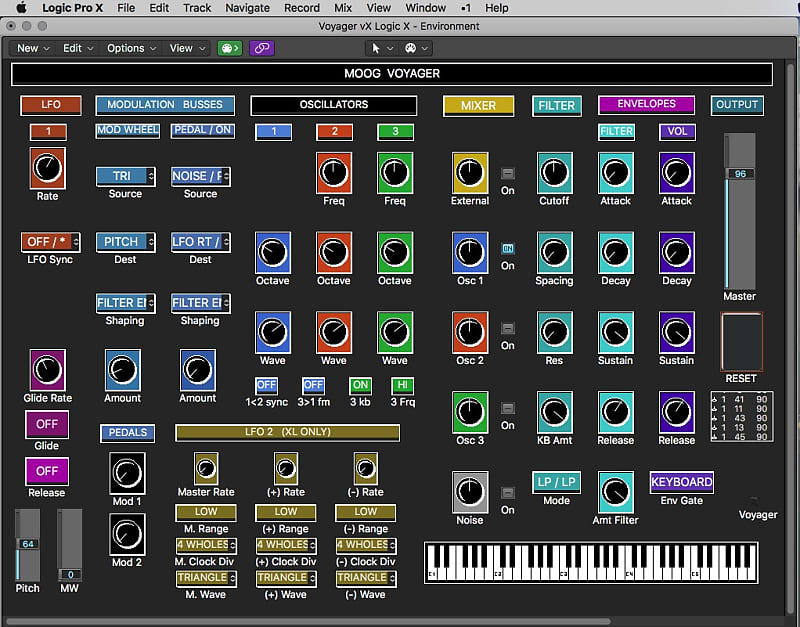Open the Track menu
This screenshot has width=800, height=627.
coord(196,8)
